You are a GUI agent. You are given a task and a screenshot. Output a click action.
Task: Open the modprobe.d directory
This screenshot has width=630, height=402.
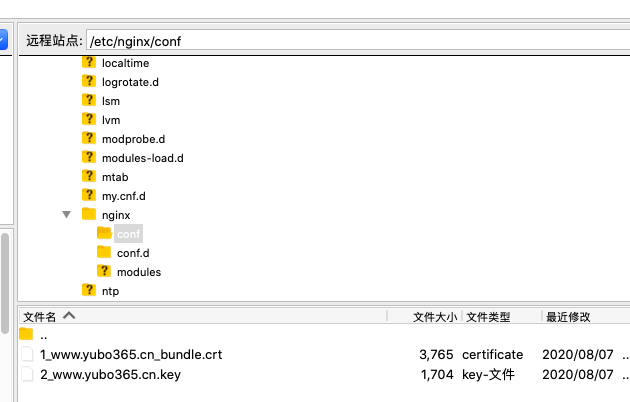point(133,139)
